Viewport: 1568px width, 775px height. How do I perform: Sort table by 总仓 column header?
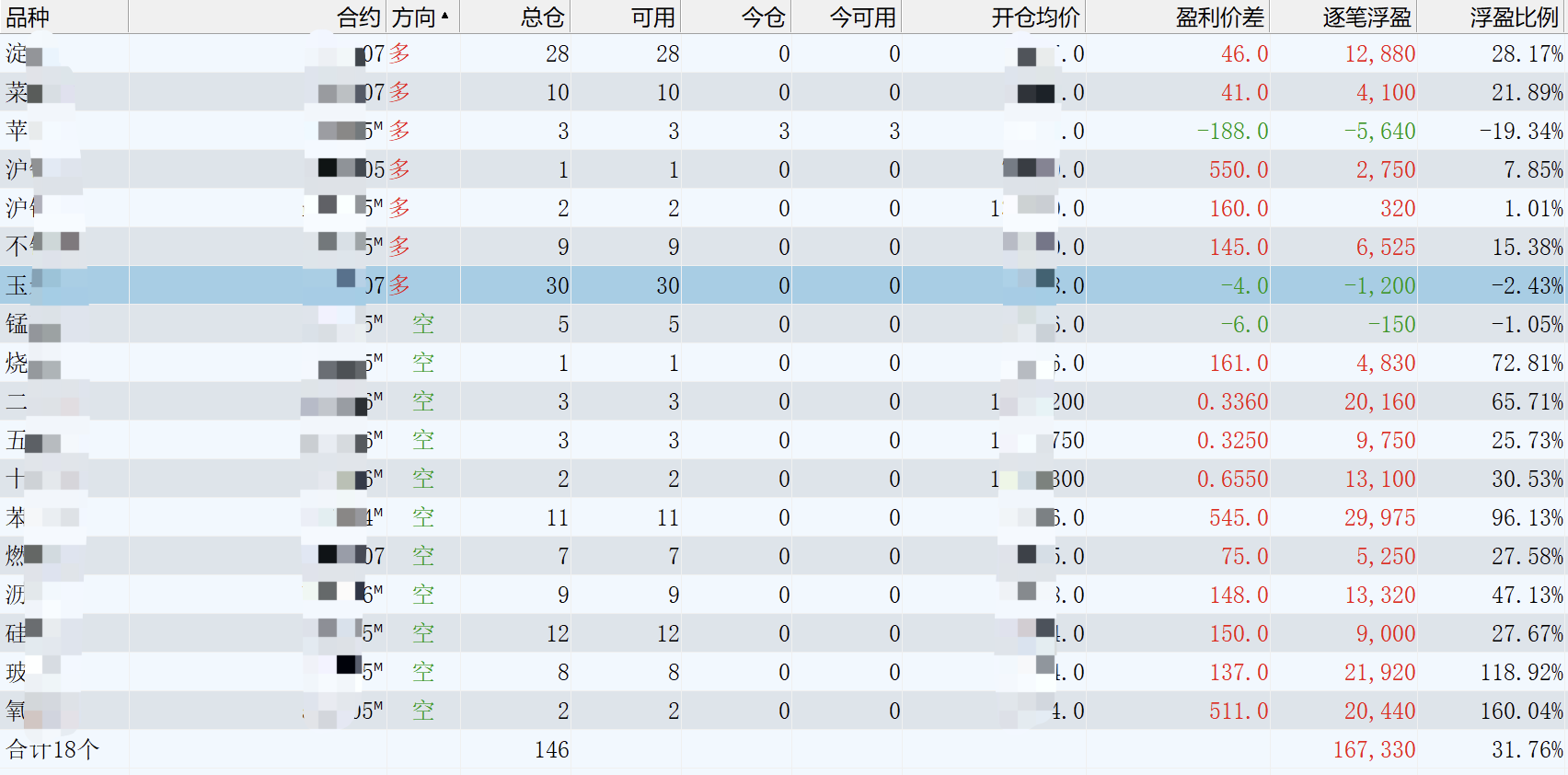point(542,17)
